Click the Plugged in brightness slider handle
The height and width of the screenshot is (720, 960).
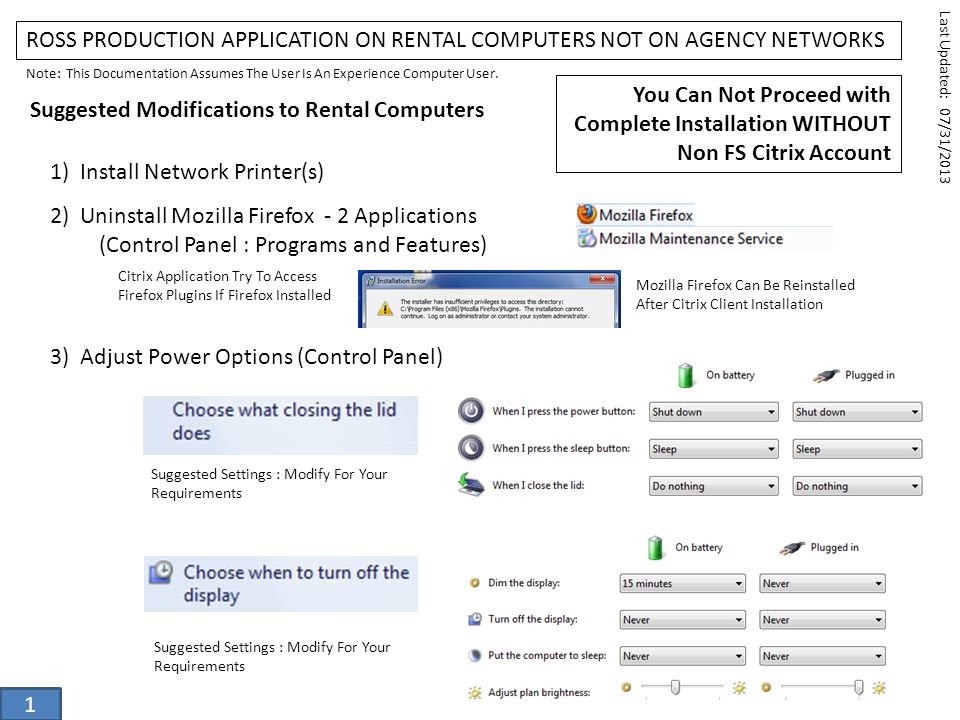pos(858,688)
